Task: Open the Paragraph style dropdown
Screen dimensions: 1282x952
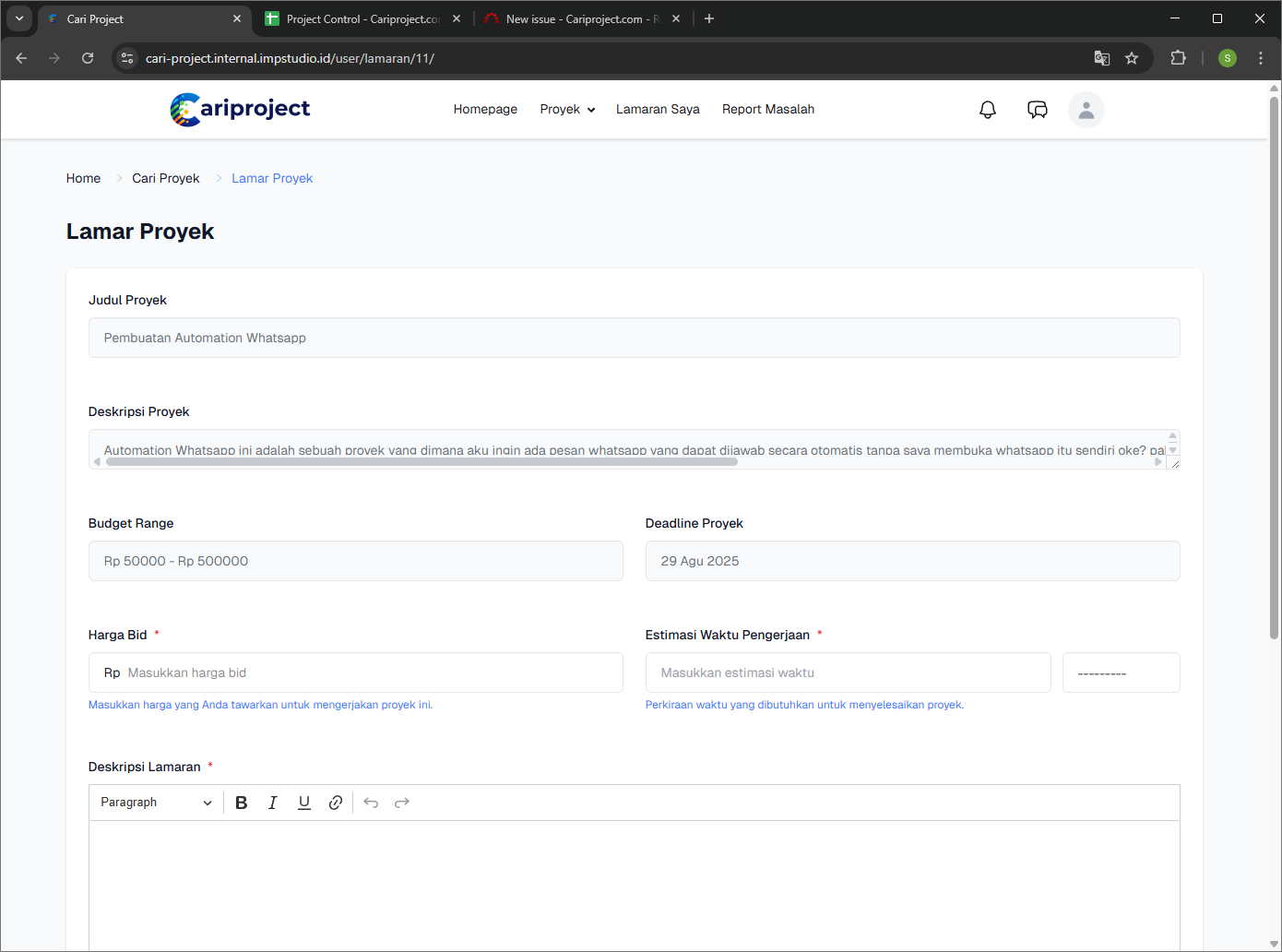Action: pyautogui.click(x=156, y=803)
